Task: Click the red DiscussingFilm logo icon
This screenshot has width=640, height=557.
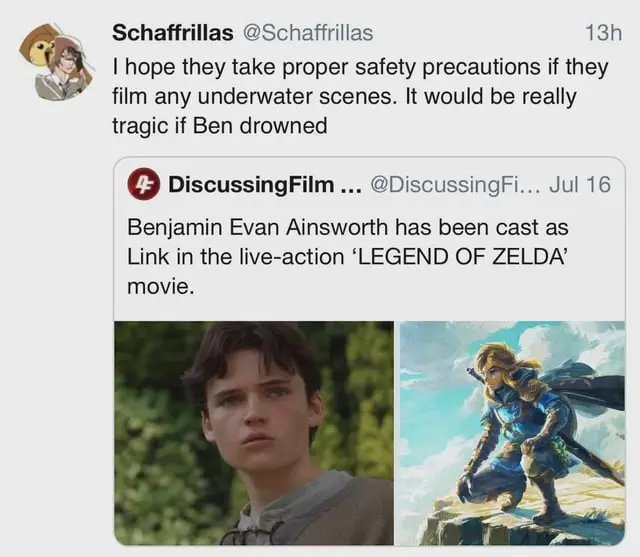Action: pos(144,184)
